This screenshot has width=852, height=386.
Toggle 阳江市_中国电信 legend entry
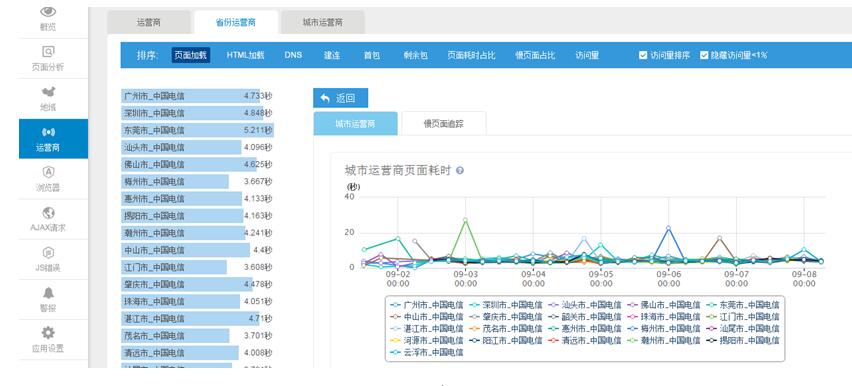[505, 341]
